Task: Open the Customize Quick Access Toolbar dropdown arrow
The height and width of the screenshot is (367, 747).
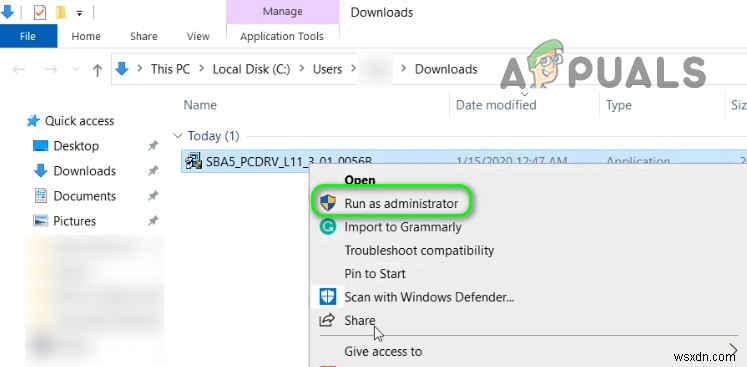Action: (80, 14)
